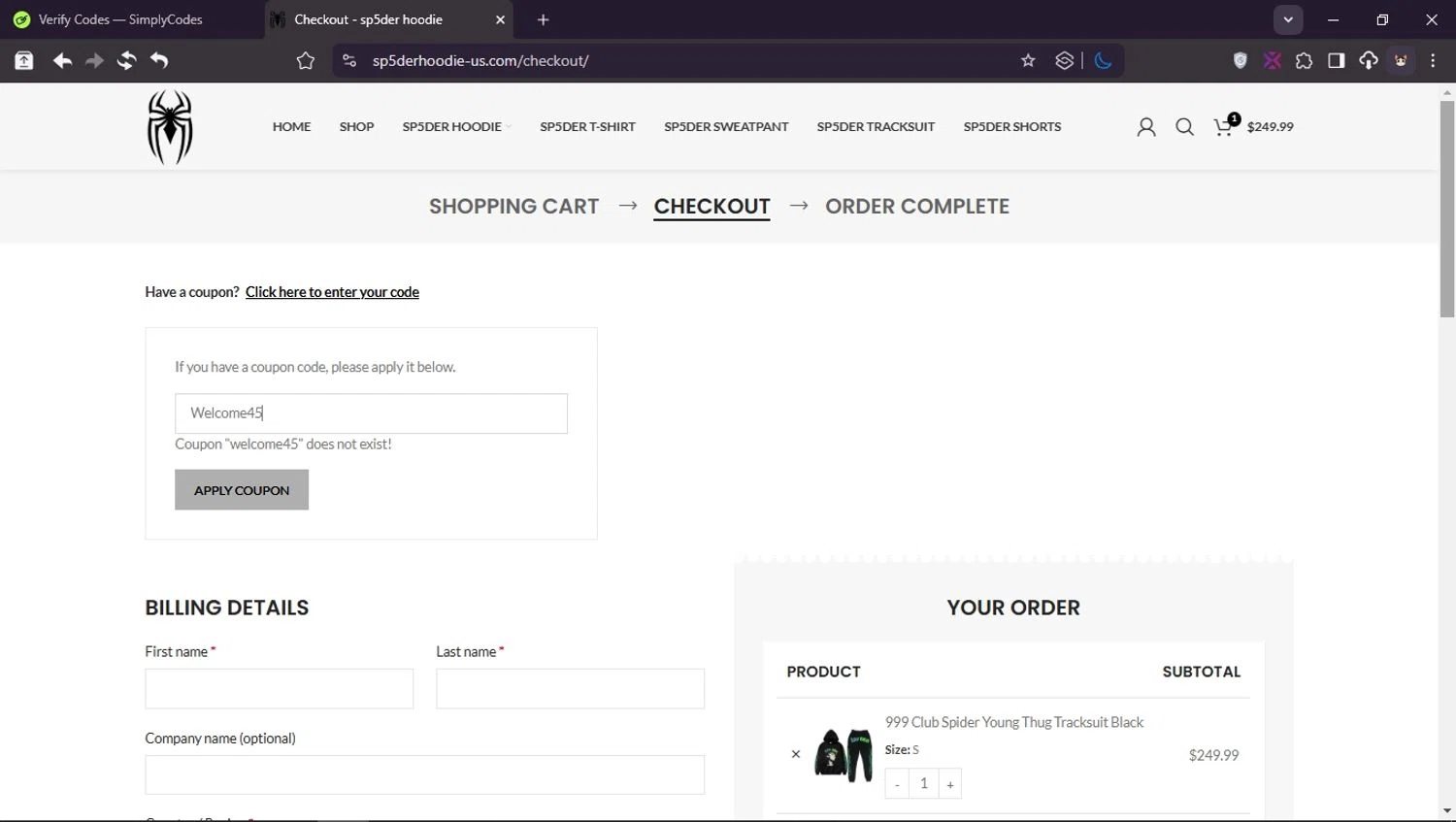Focus the Last name input field
Image resolution: width=1456 pixels, height=822 pixels.
click(570, 688)
